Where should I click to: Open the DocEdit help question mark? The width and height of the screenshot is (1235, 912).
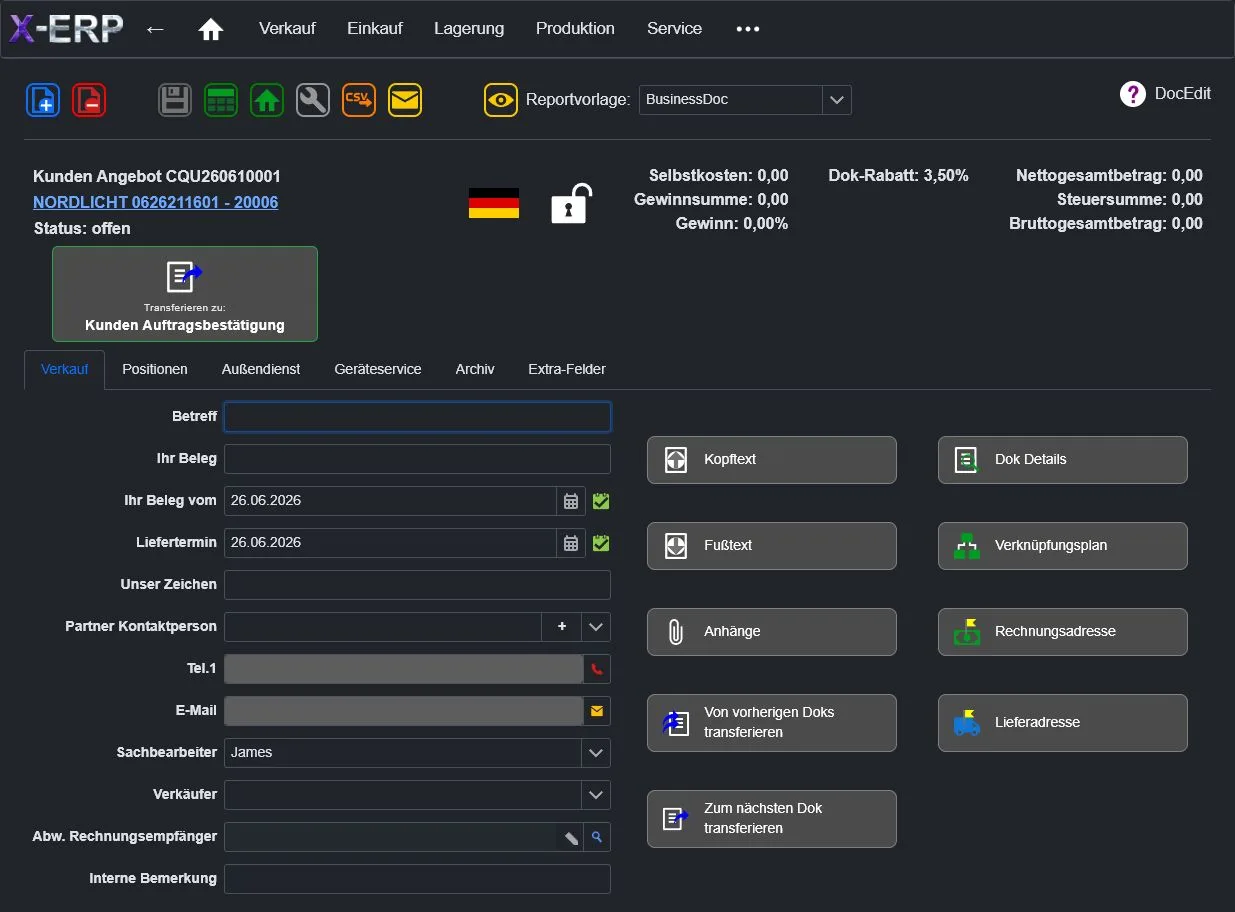tap(1132, 94)
